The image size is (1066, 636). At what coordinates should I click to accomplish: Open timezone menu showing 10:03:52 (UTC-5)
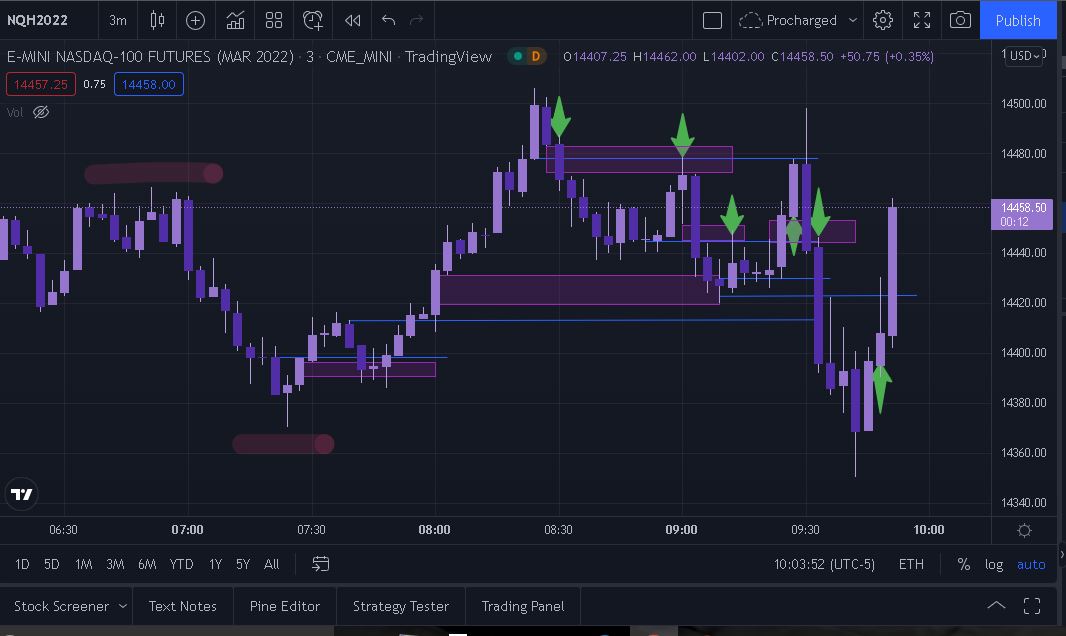pos(824,564)
